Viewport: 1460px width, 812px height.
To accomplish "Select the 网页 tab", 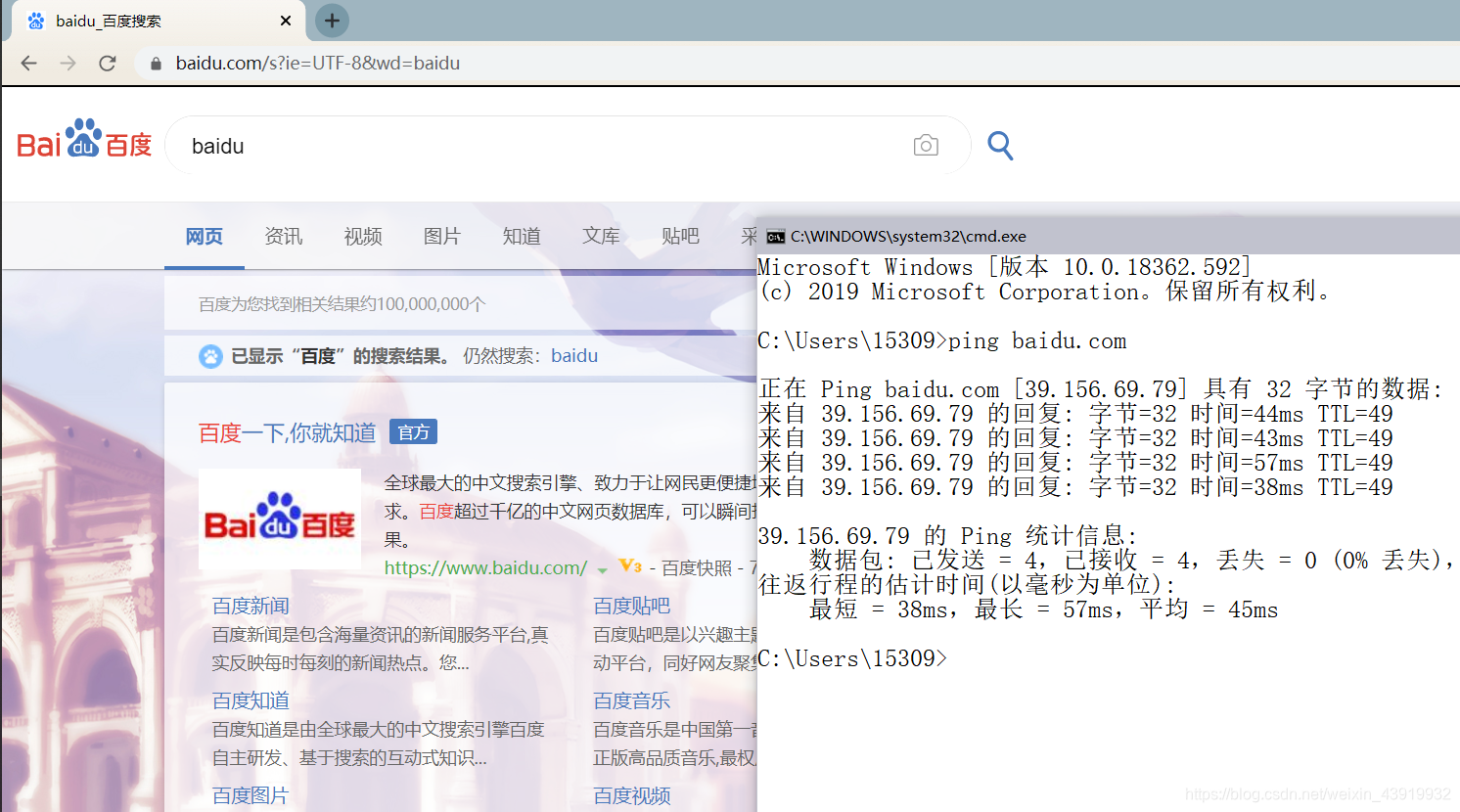I will click(205, 237).
